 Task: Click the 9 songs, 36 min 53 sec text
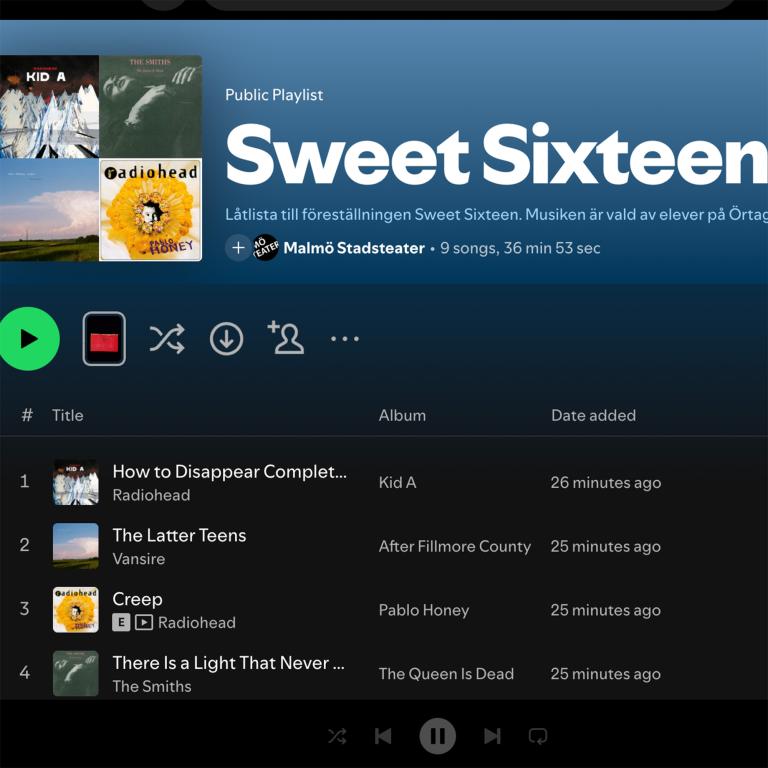pyautogui.click(x=520, y=248)
